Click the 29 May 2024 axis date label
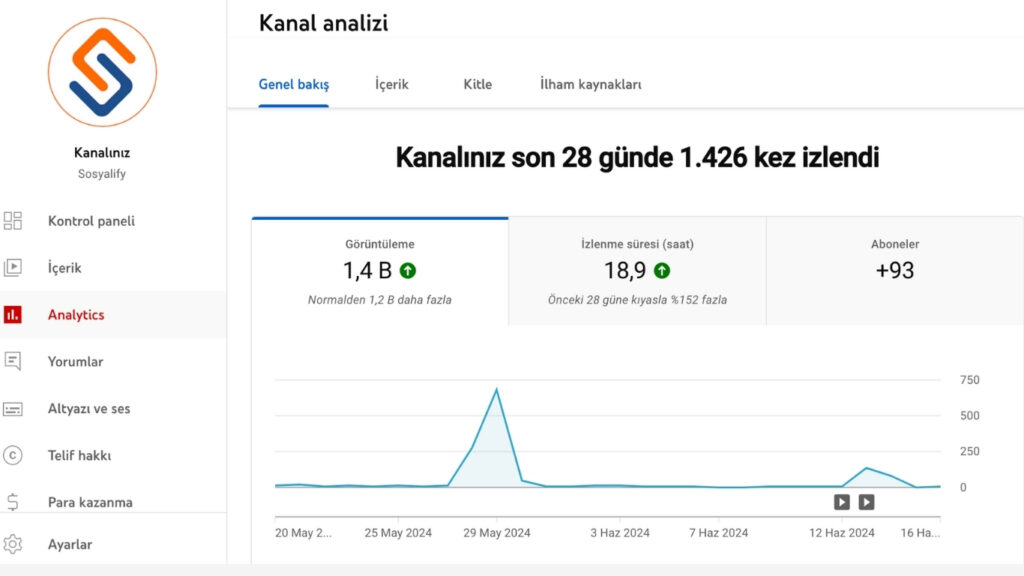The image size is (1024, 576). pyautogui.click(x=497, y=533)
